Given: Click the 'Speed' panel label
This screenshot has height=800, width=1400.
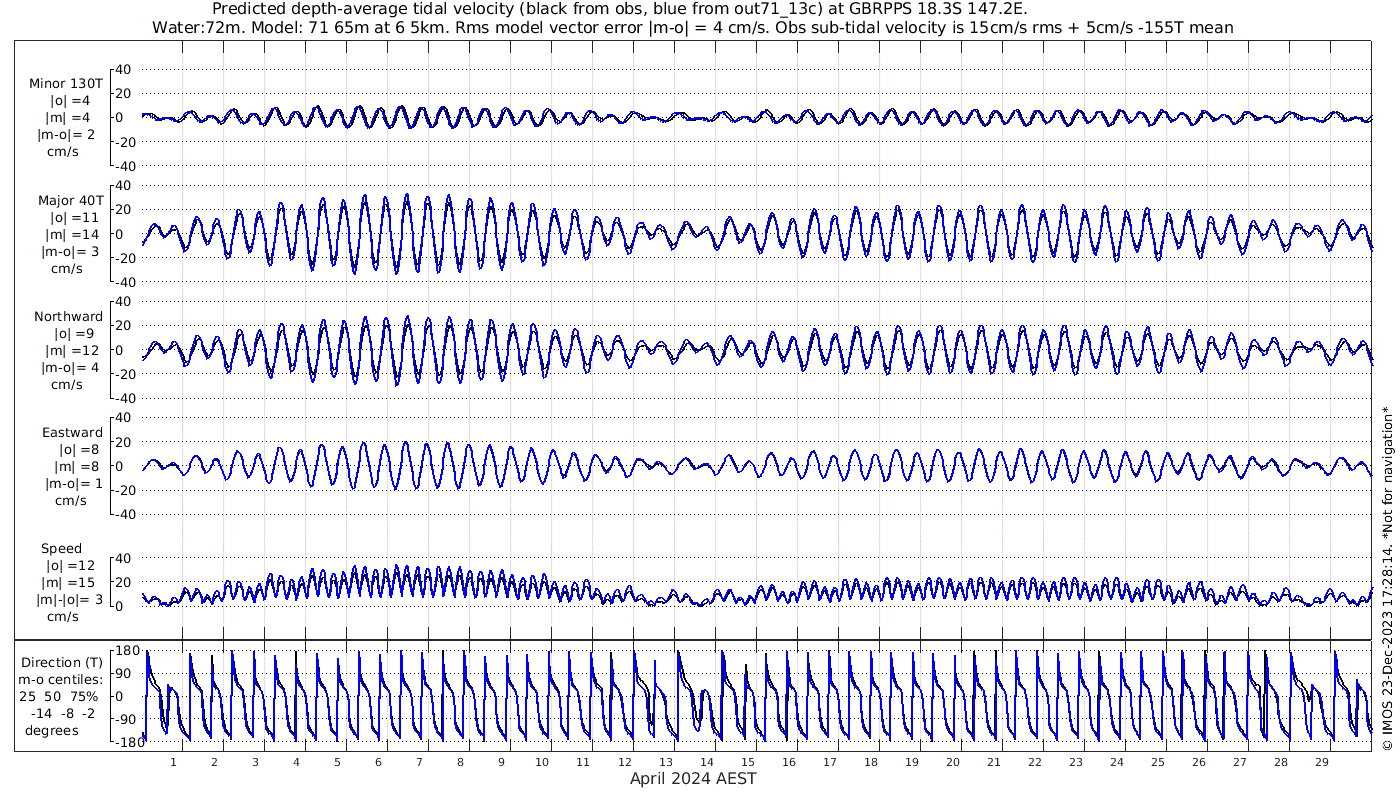Looking at the screenshot, I should coord(62,549).
